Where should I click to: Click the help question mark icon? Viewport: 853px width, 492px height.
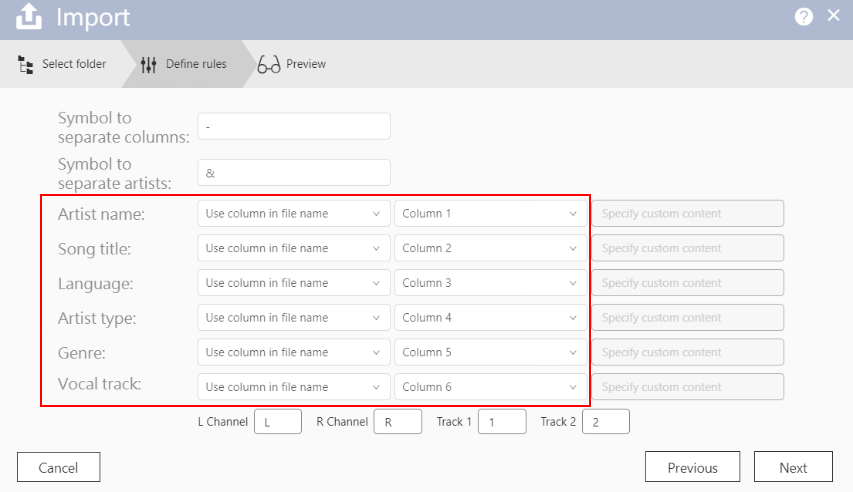803,17
